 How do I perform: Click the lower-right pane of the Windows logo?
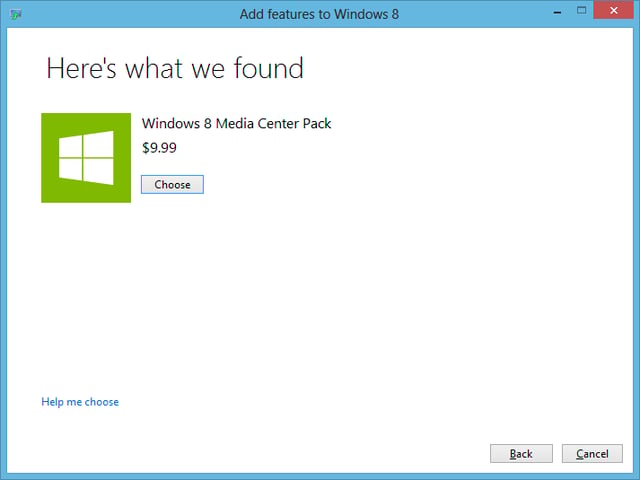click(x=98, y=171)
